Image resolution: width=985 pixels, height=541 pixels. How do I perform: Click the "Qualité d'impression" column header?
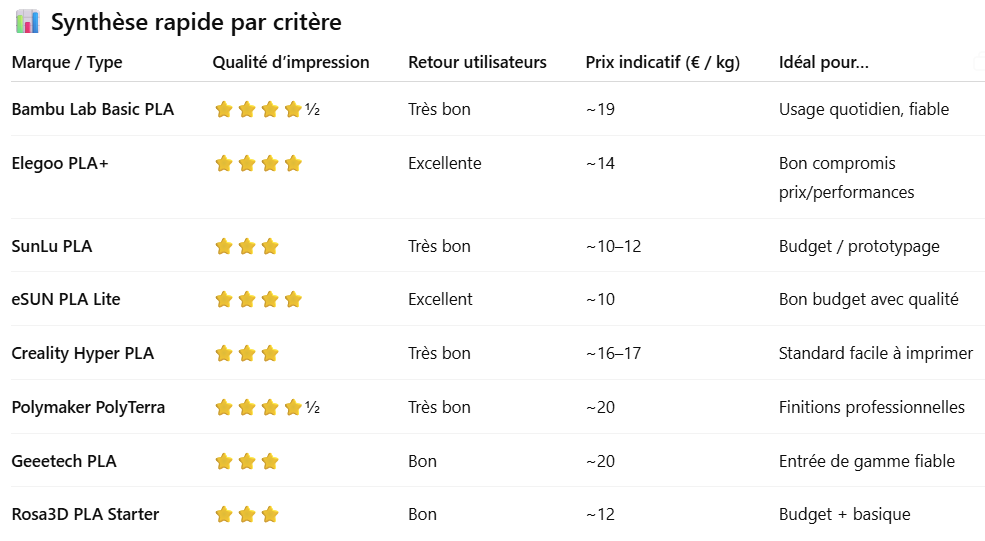(x=291, y=62)
